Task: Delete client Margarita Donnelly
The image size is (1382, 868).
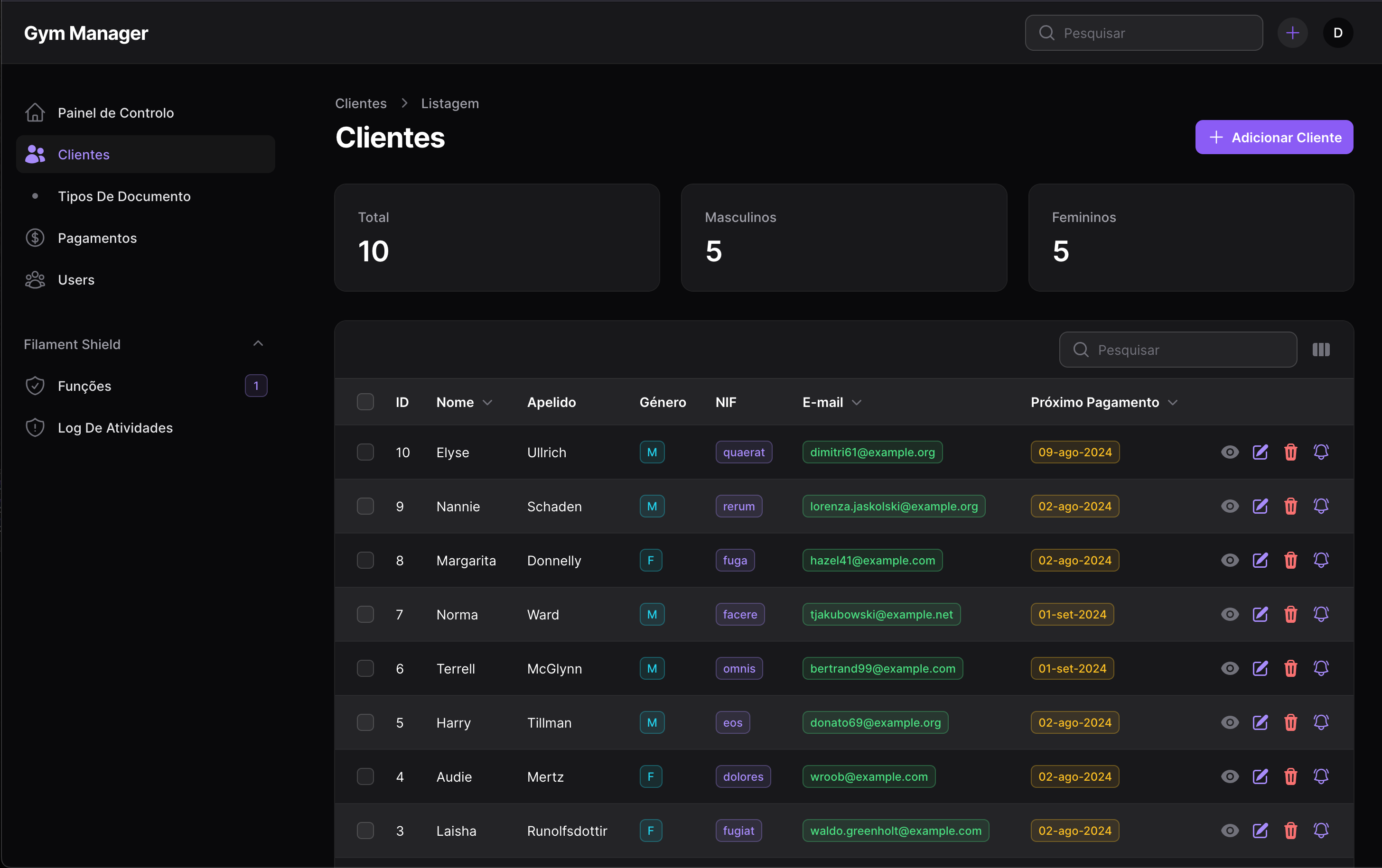Action: (1291, 560)
